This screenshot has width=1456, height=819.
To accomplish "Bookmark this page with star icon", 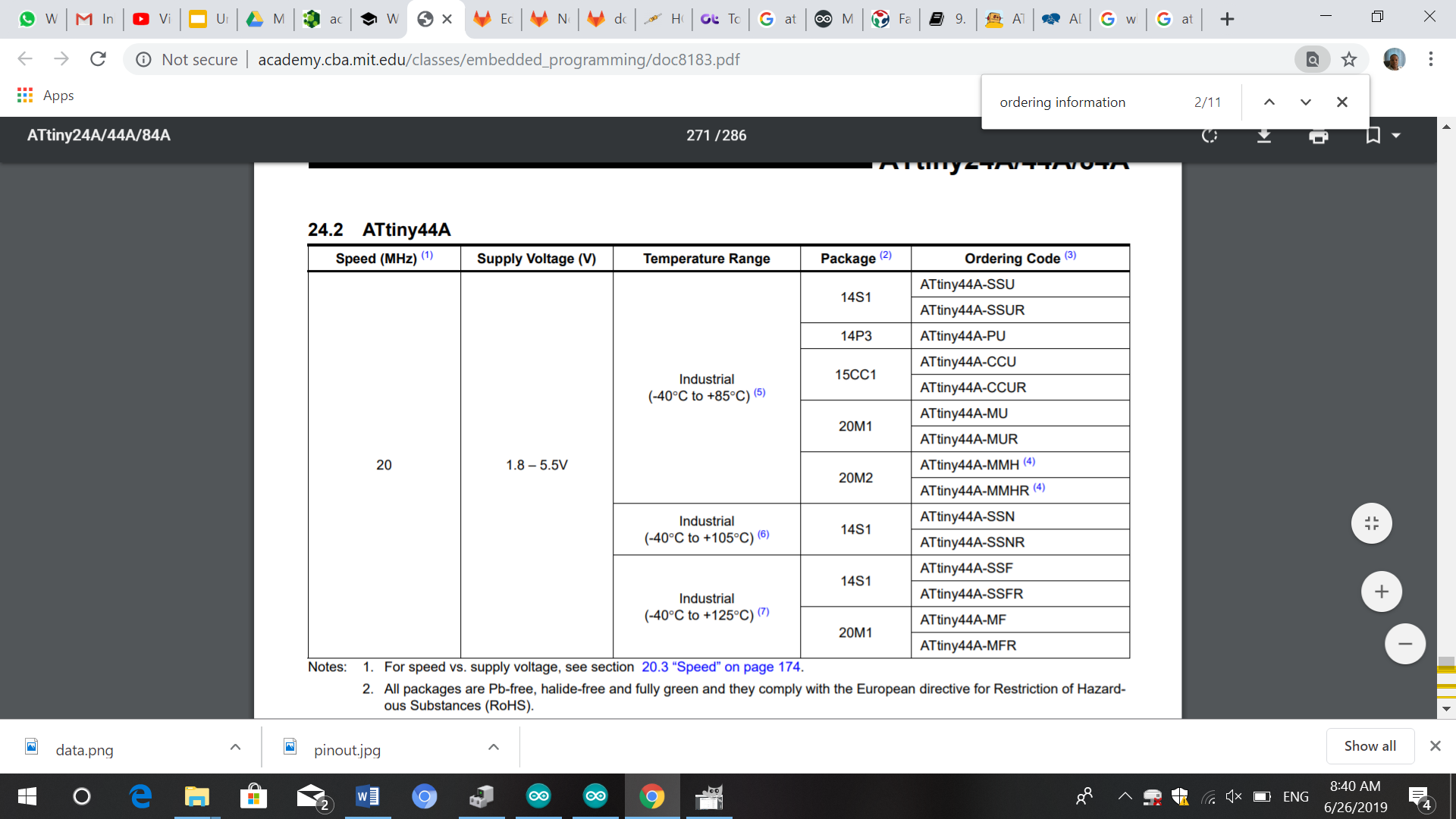I will [1349, 59].
